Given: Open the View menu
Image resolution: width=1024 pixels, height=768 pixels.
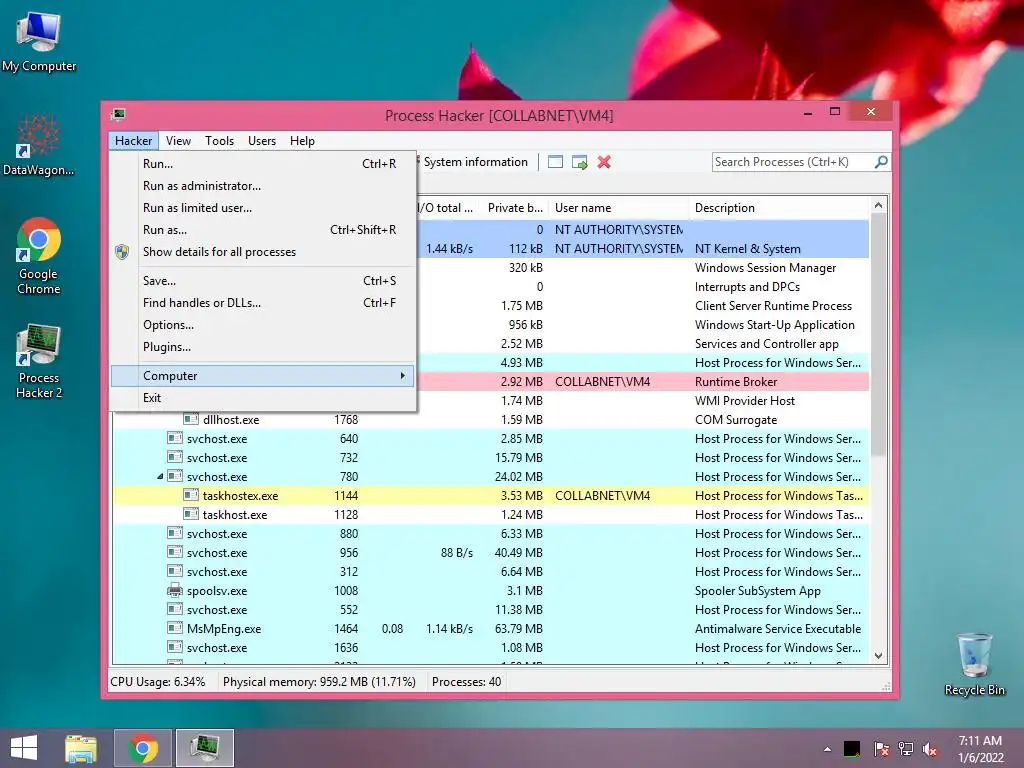Looking at the screenshot, I should [178, 140].
